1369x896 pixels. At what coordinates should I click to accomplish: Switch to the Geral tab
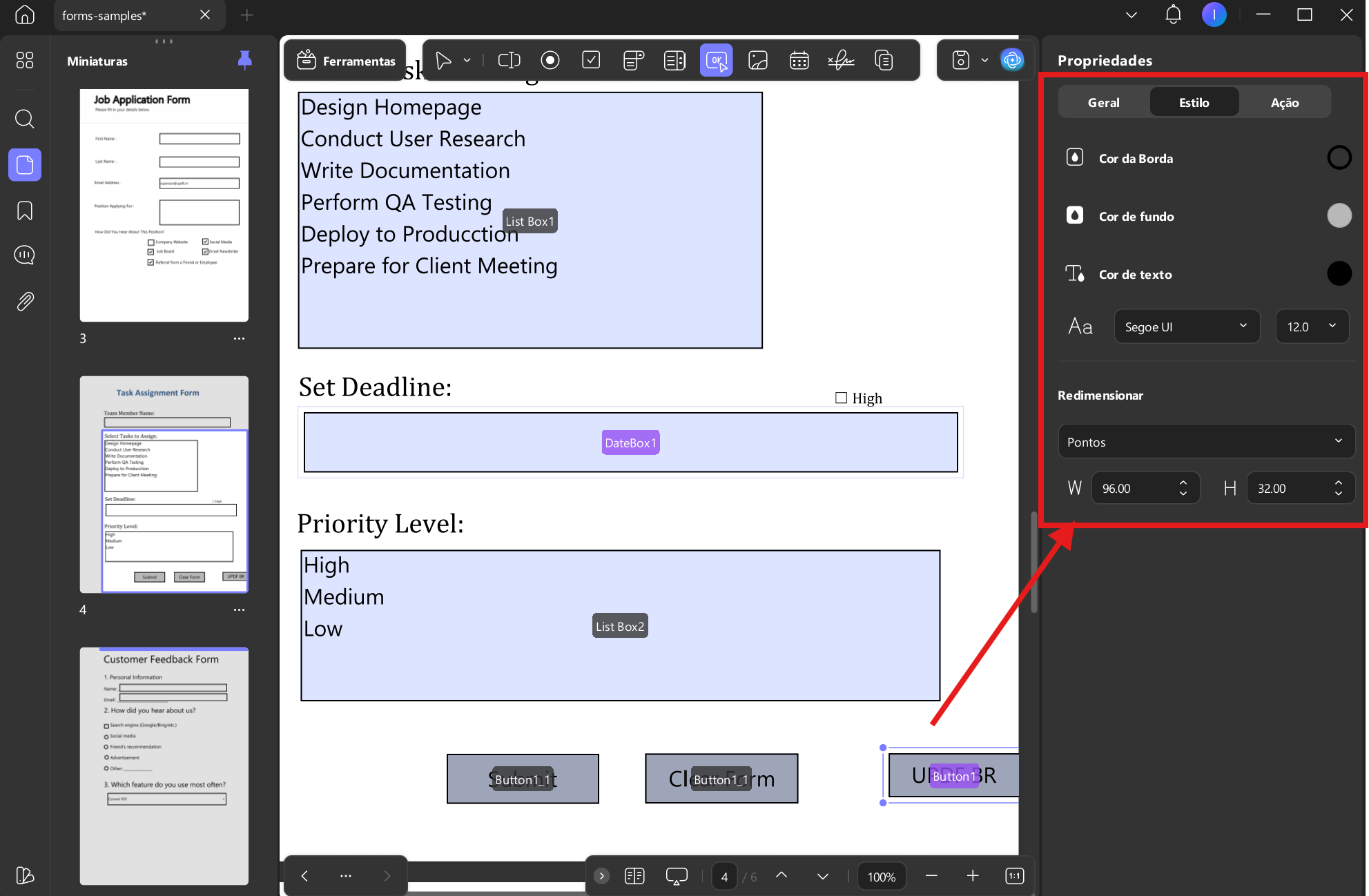1104,102
